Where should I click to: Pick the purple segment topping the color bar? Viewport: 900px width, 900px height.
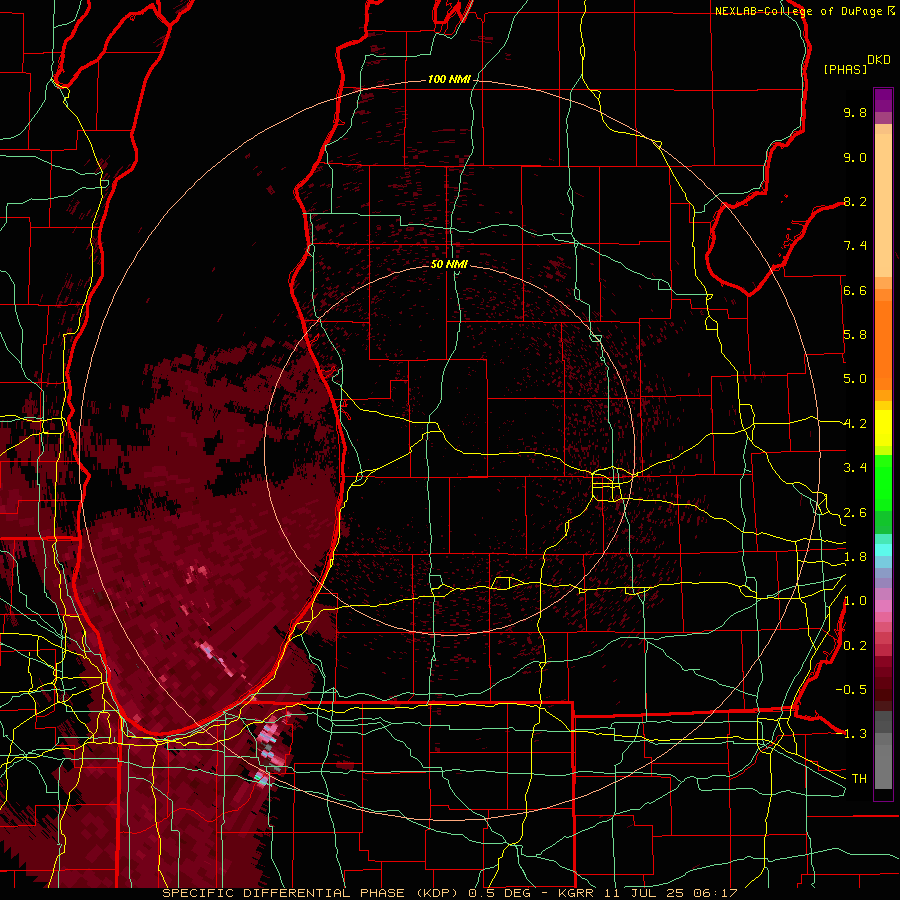coord(883,100)
